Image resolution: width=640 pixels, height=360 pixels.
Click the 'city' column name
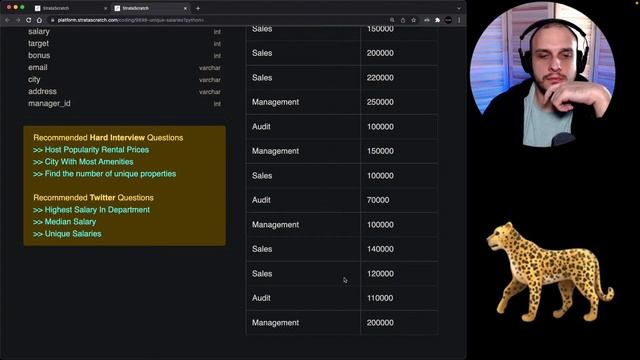tap(34, 80)
